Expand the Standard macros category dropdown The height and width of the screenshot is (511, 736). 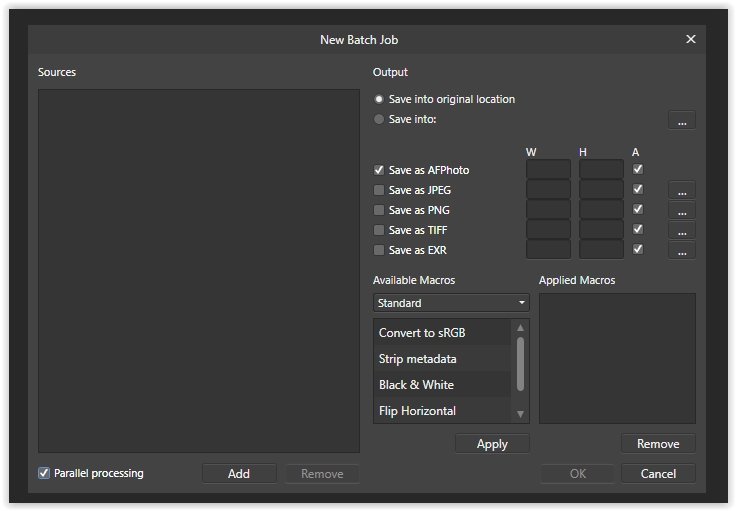click(x=451, y=303)
